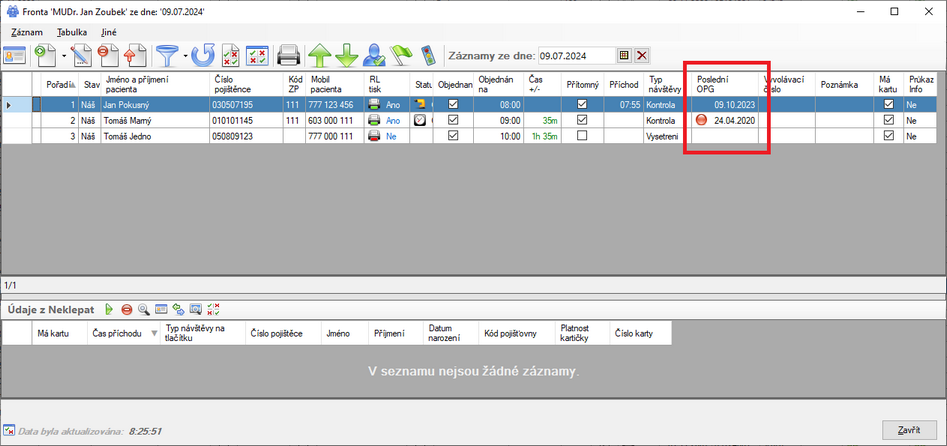This screenshot has width=947, height=446.
Task: Open the calendar picker next to the date
Action: coord(624,56)
